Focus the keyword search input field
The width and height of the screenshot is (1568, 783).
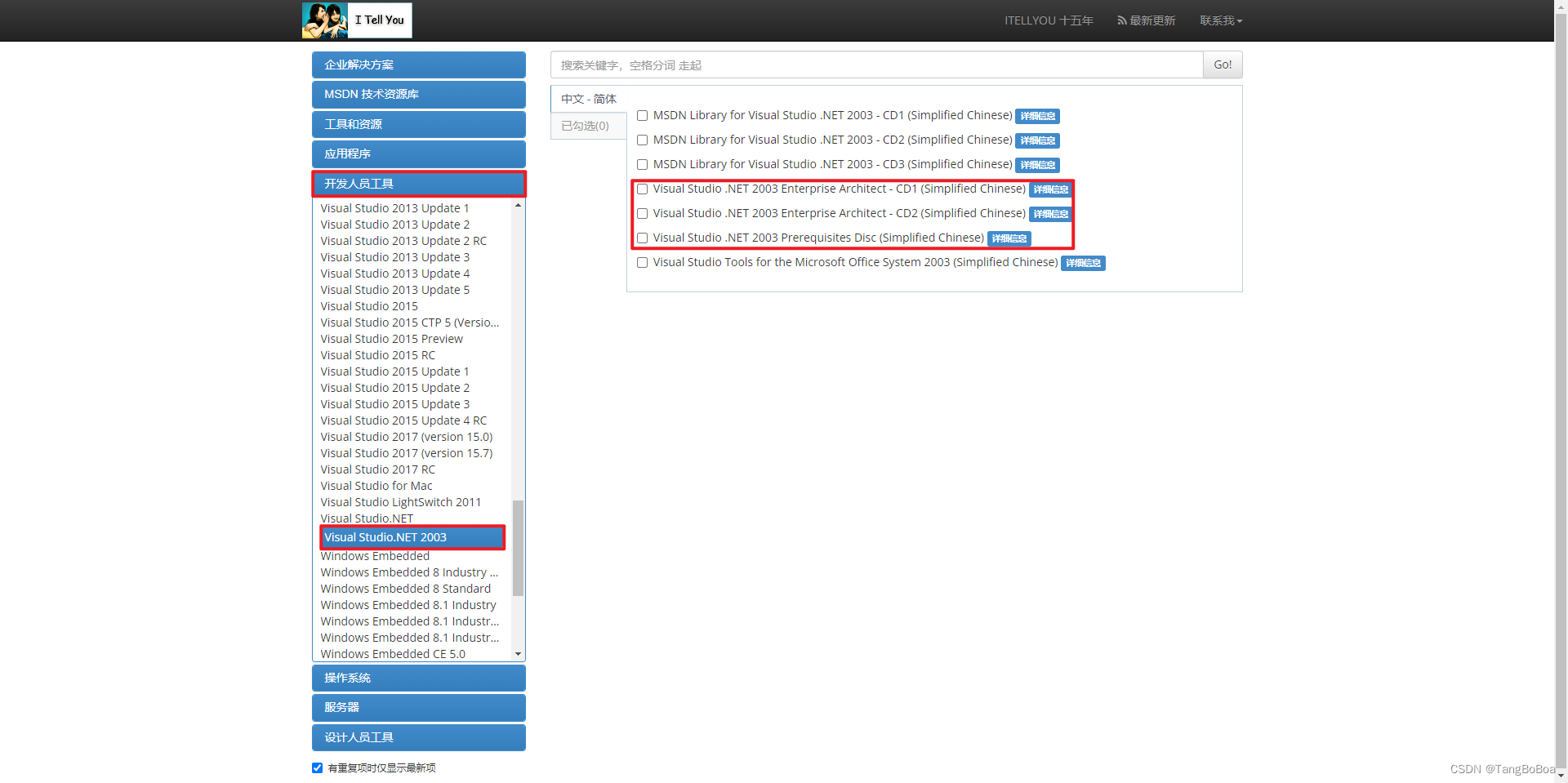tap(876, 65)
